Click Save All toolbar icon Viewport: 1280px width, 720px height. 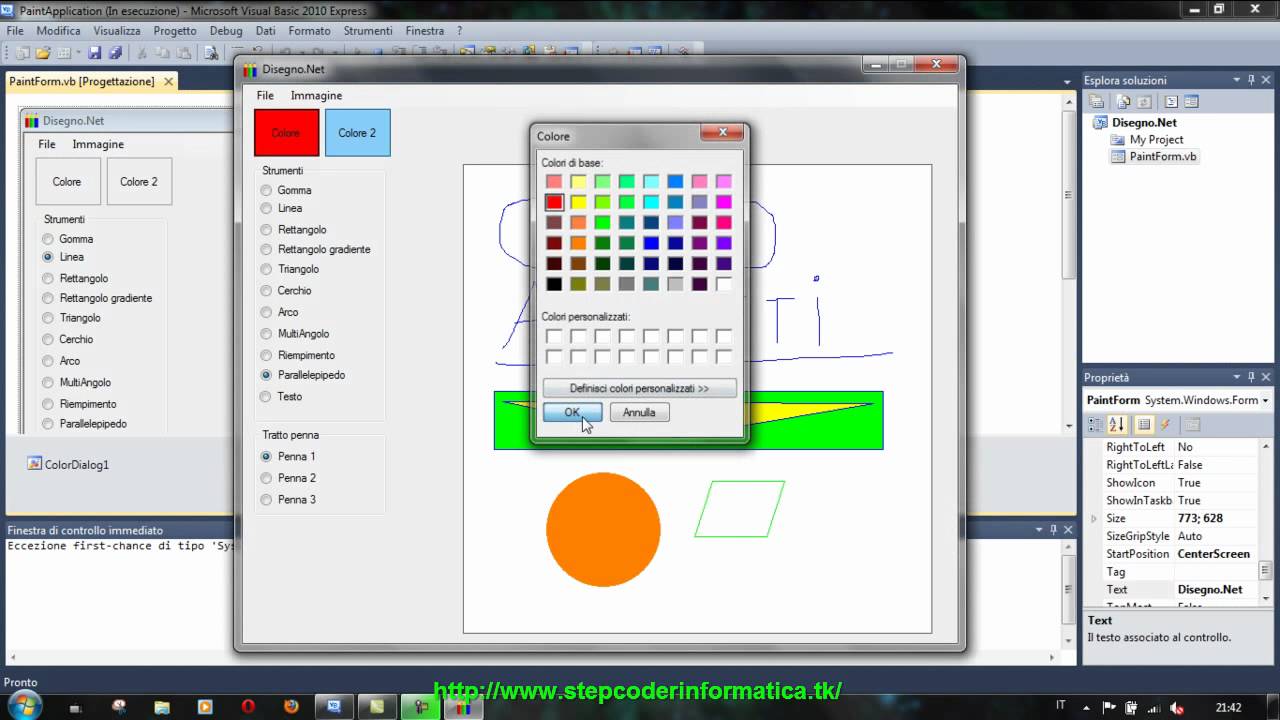115,53
